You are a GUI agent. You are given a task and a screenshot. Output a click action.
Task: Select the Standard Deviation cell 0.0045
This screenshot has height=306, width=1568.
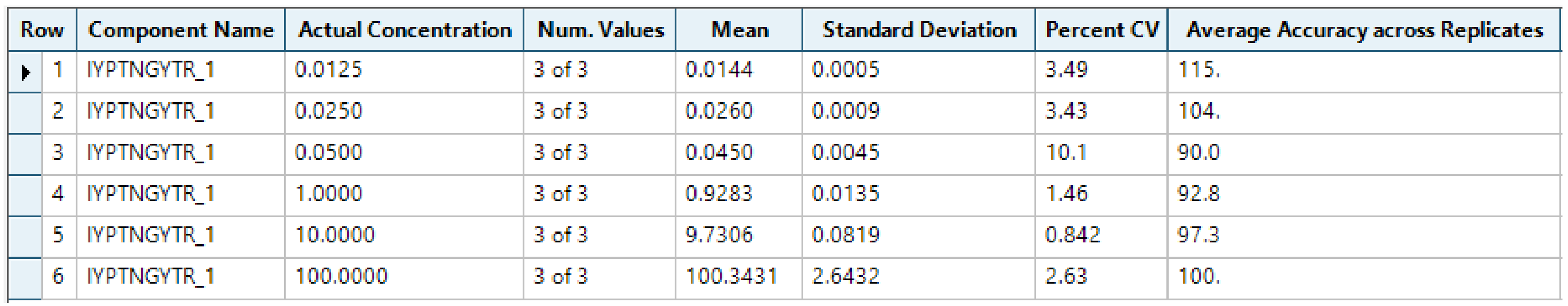coord(919,155)
